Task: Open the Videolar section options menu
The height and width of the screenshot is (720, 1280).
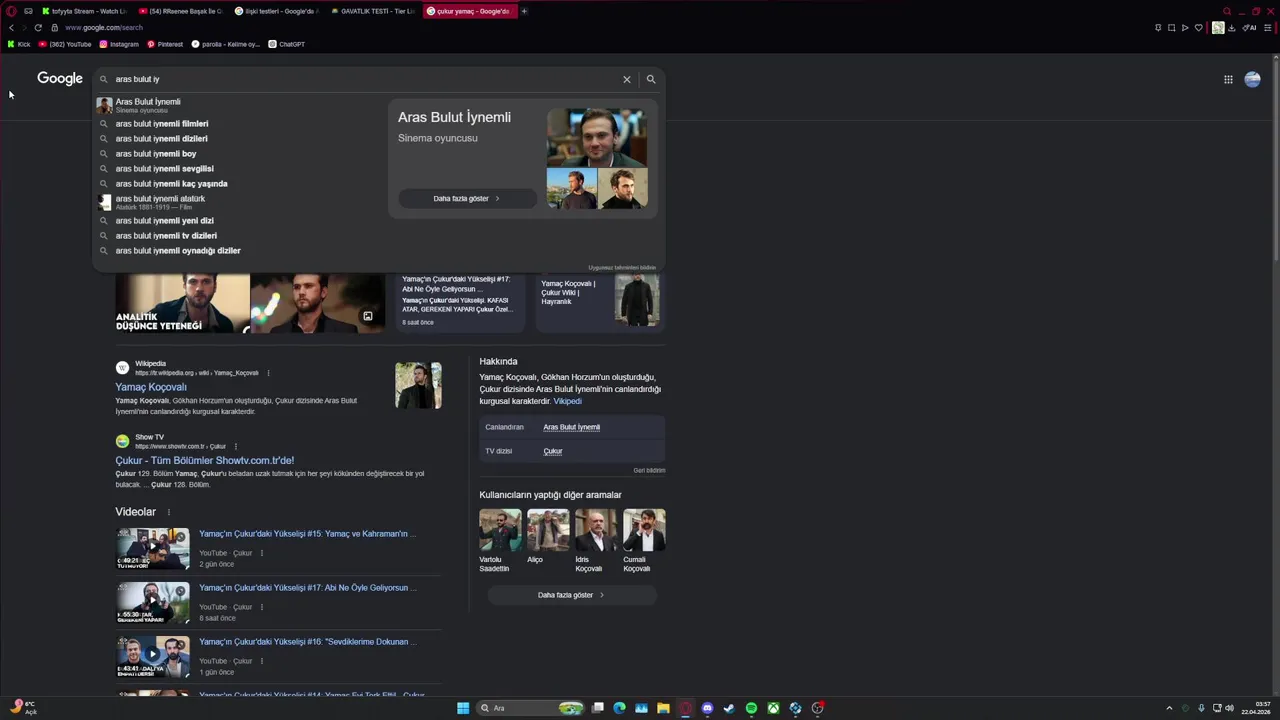Action: pos(168,512)
